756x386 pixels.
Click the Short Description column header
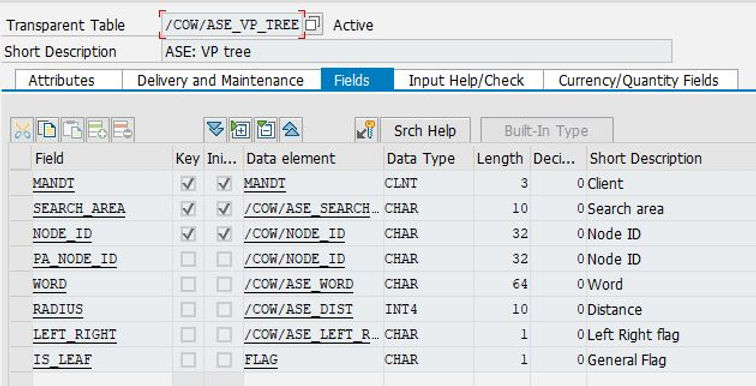tap(671, 158)
